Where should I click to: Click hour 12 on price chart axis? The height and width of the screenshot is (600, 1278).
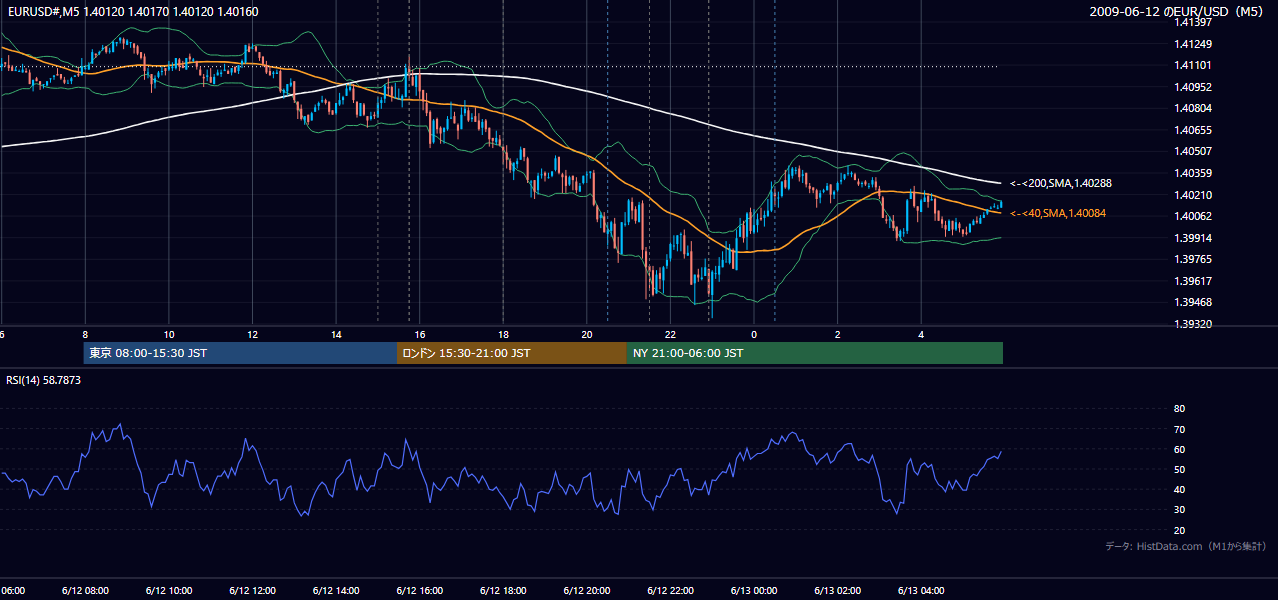(252, 334)
